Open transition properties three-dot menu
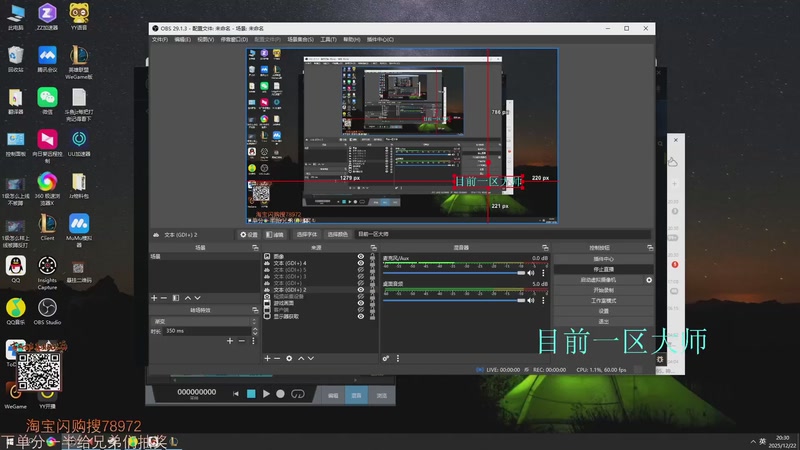Screen dimensions: 800x450 pyautogui.click(x=253, y=341)
